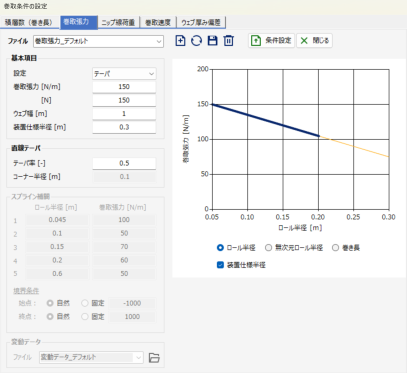Click the delete trash icon

pos(228,41)
